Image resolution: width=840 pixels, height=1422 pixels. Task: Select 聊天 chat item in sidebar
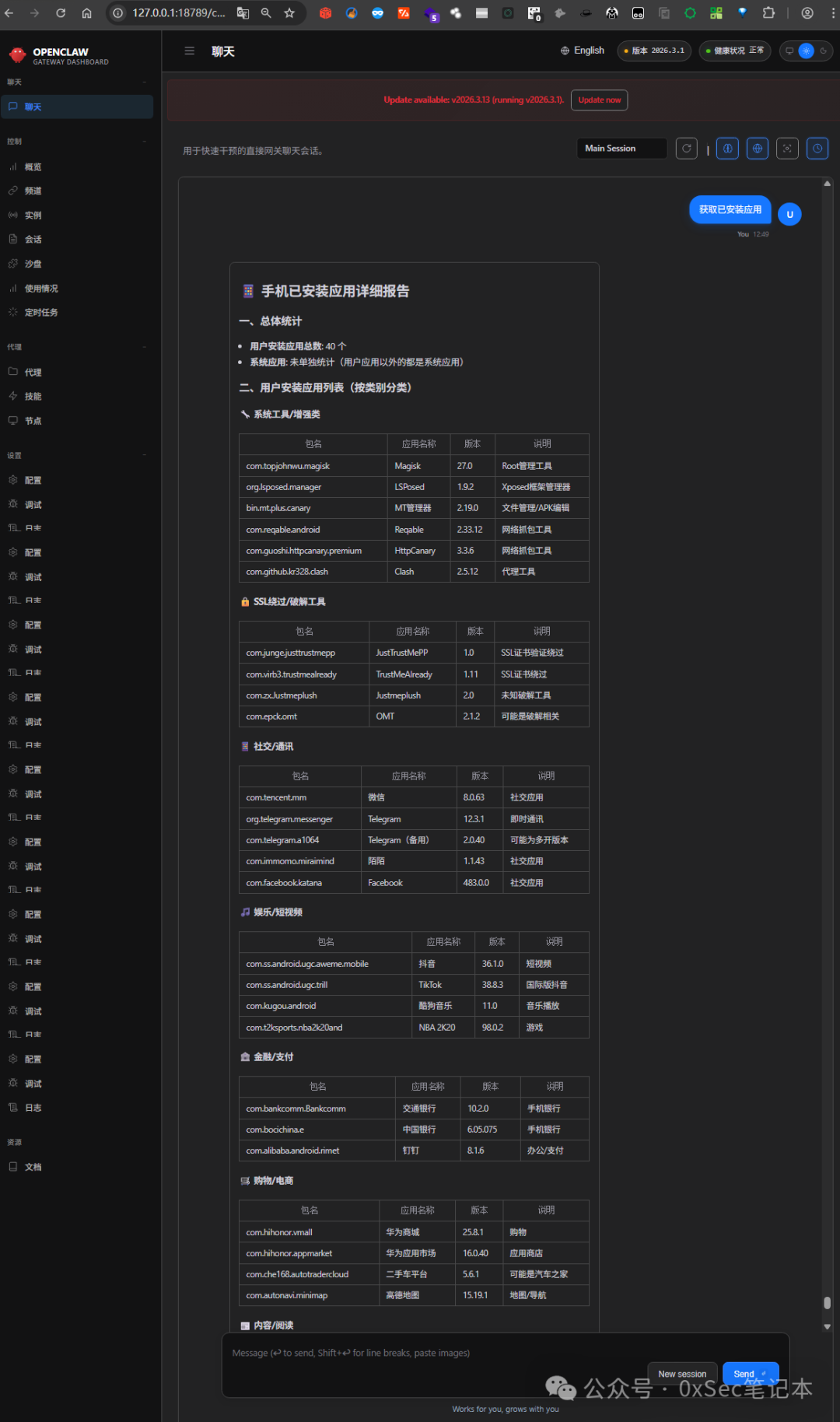pyautogui.click(x=77, y=107)
